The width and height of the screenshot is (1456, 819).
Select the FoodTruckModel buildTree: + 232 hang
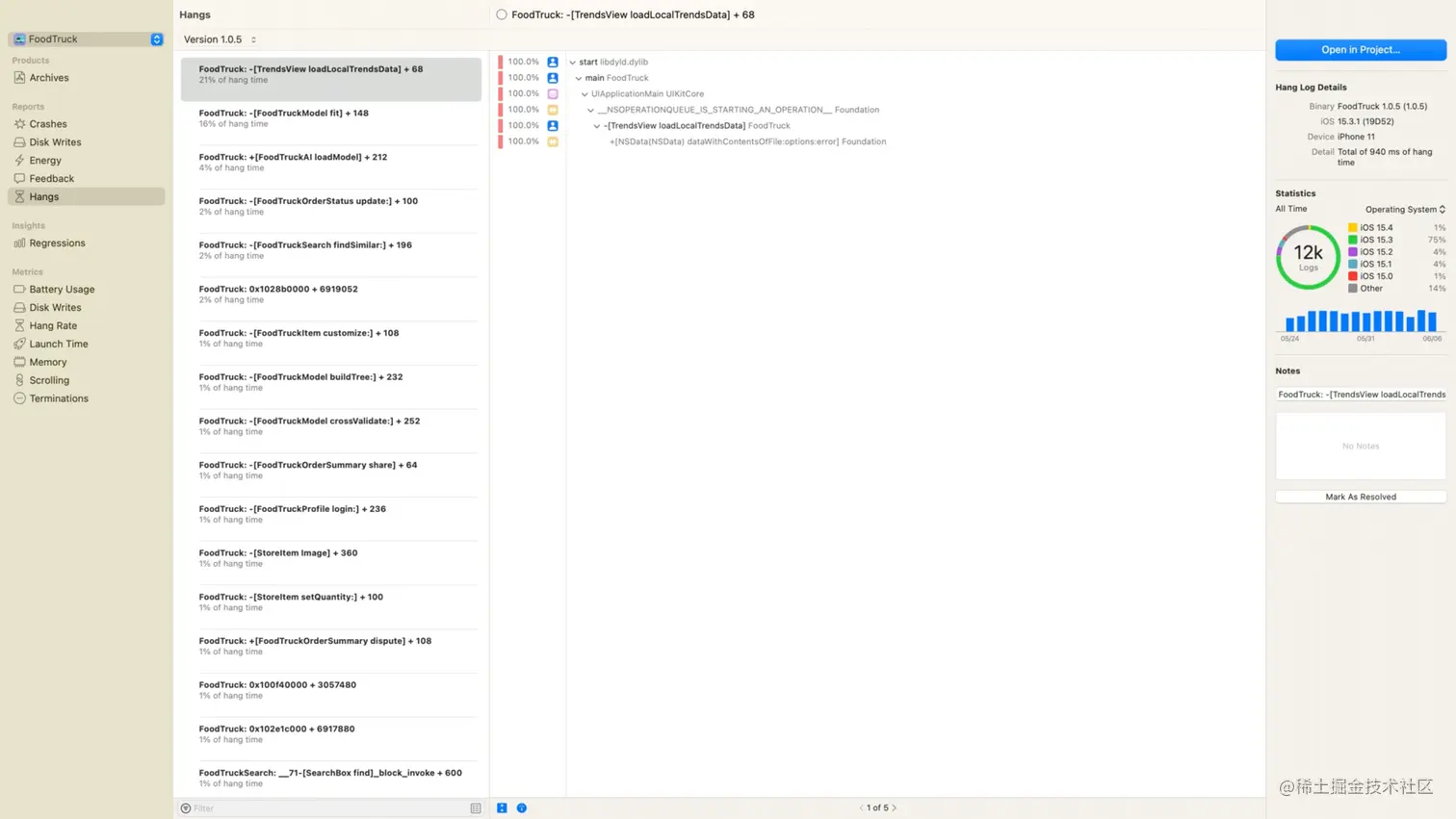point(331,382)
